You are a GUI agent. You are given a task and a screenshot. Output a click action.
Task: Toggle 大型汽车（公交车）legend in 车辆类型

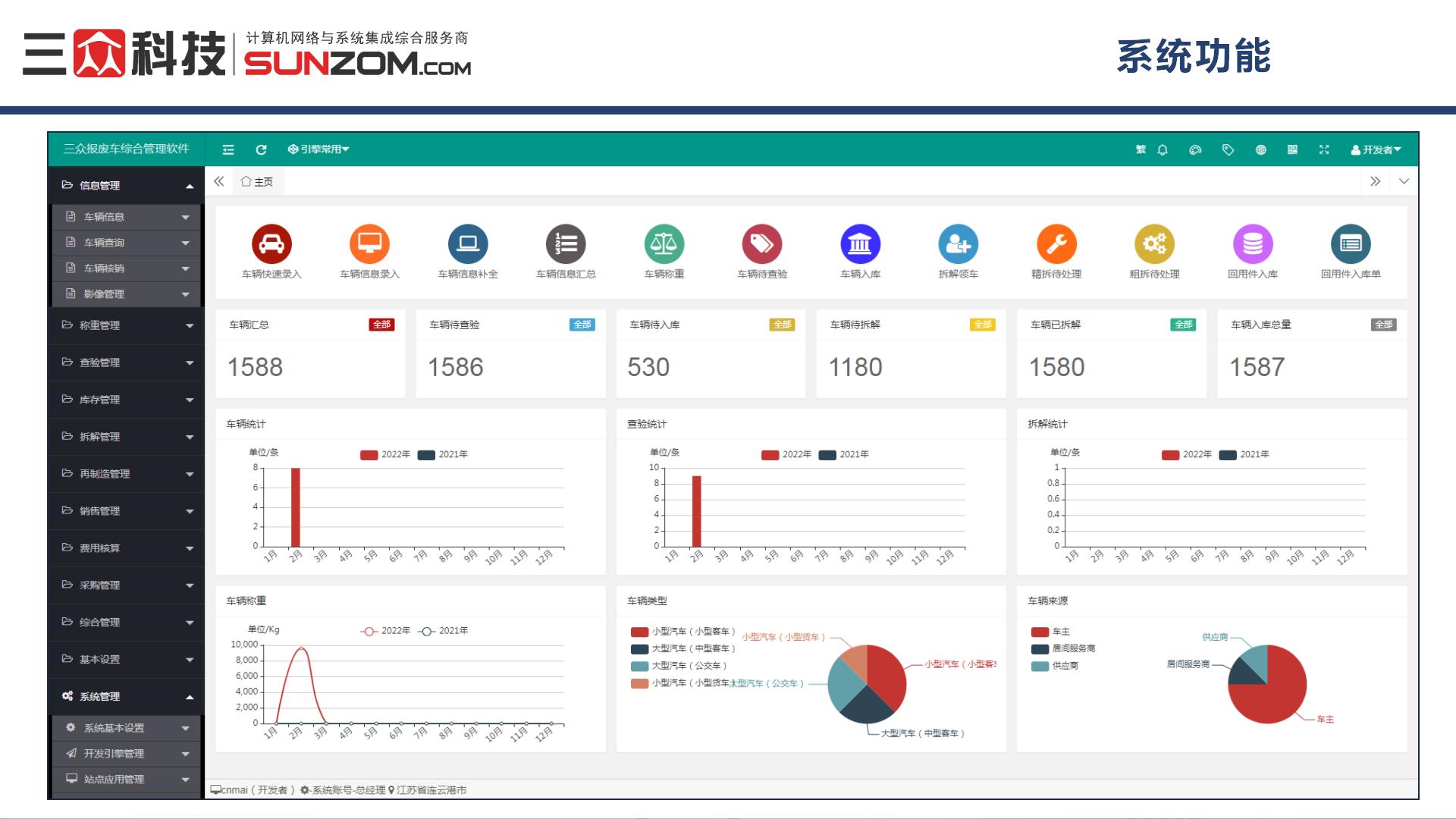coord(679,666)
